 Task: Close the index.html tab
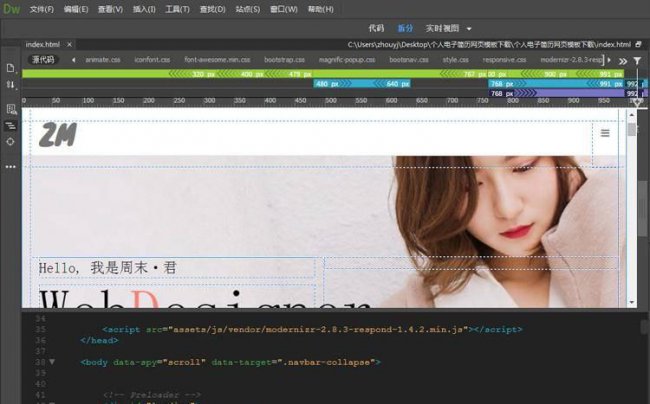(x=70, y=44)
